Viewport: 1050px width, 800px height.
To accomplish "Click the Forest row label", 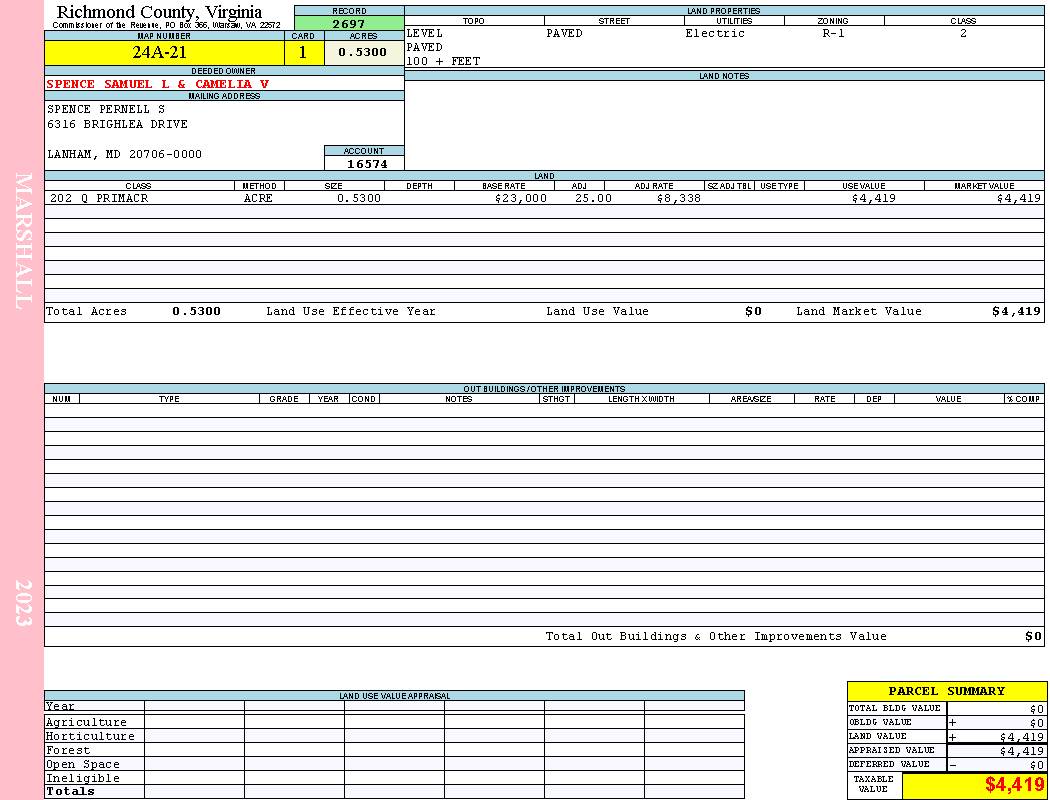I will (x=68, y=750).
